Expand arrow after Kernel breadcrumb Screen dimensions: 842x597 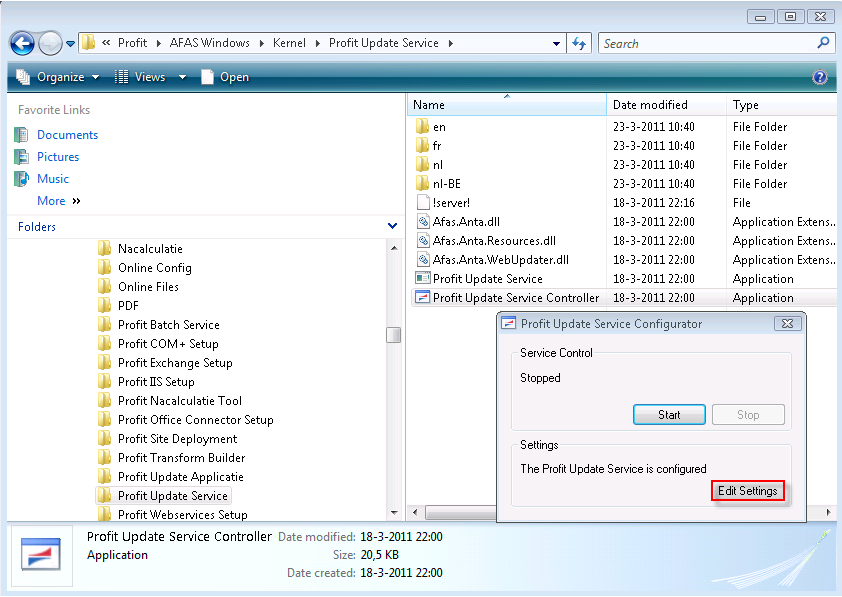tap(317, 43)
